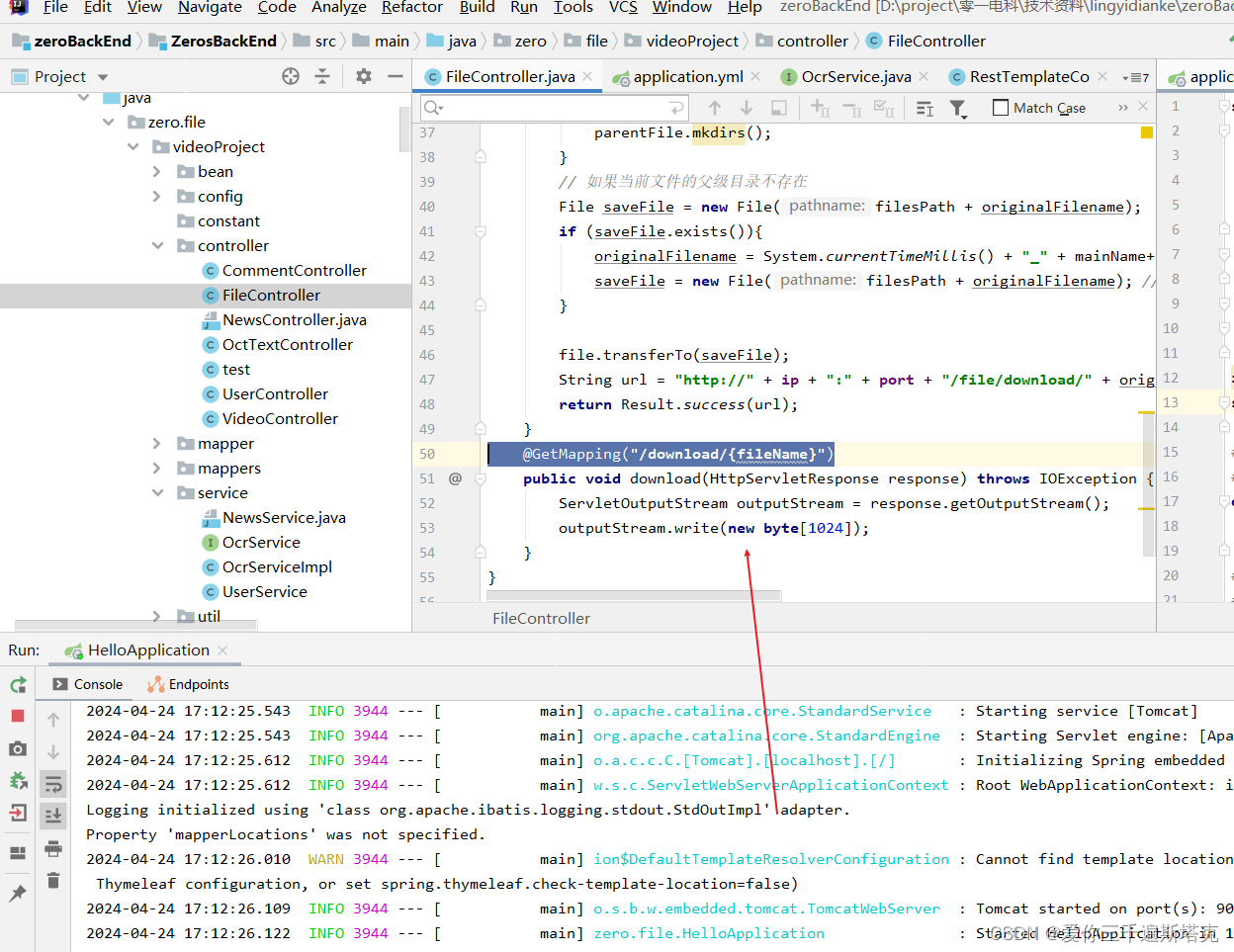Take a thread dump with the camera icon

tap(16, 748)
